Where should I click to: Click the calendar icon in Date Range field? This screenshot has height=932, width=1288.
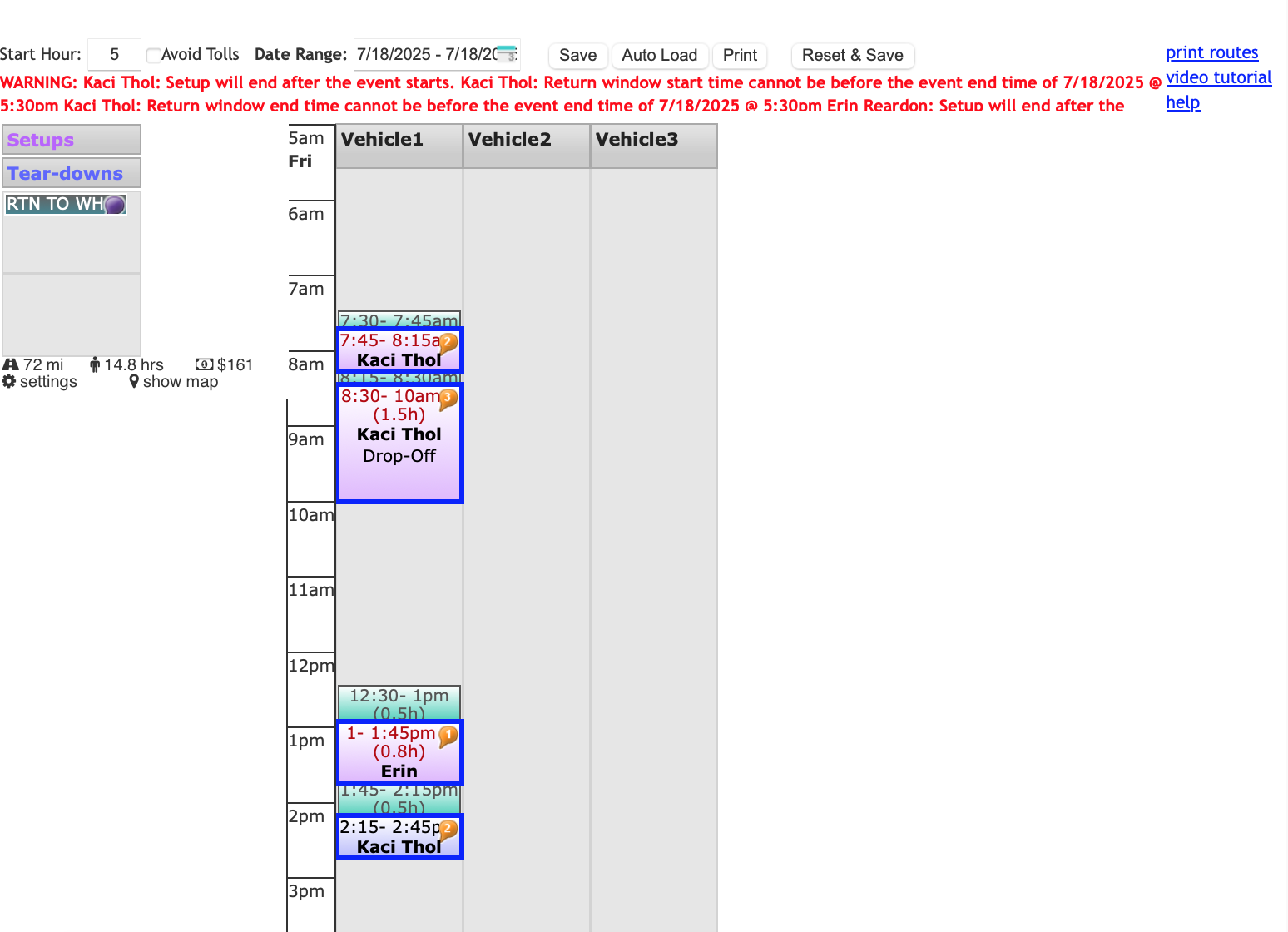[507, 54]
